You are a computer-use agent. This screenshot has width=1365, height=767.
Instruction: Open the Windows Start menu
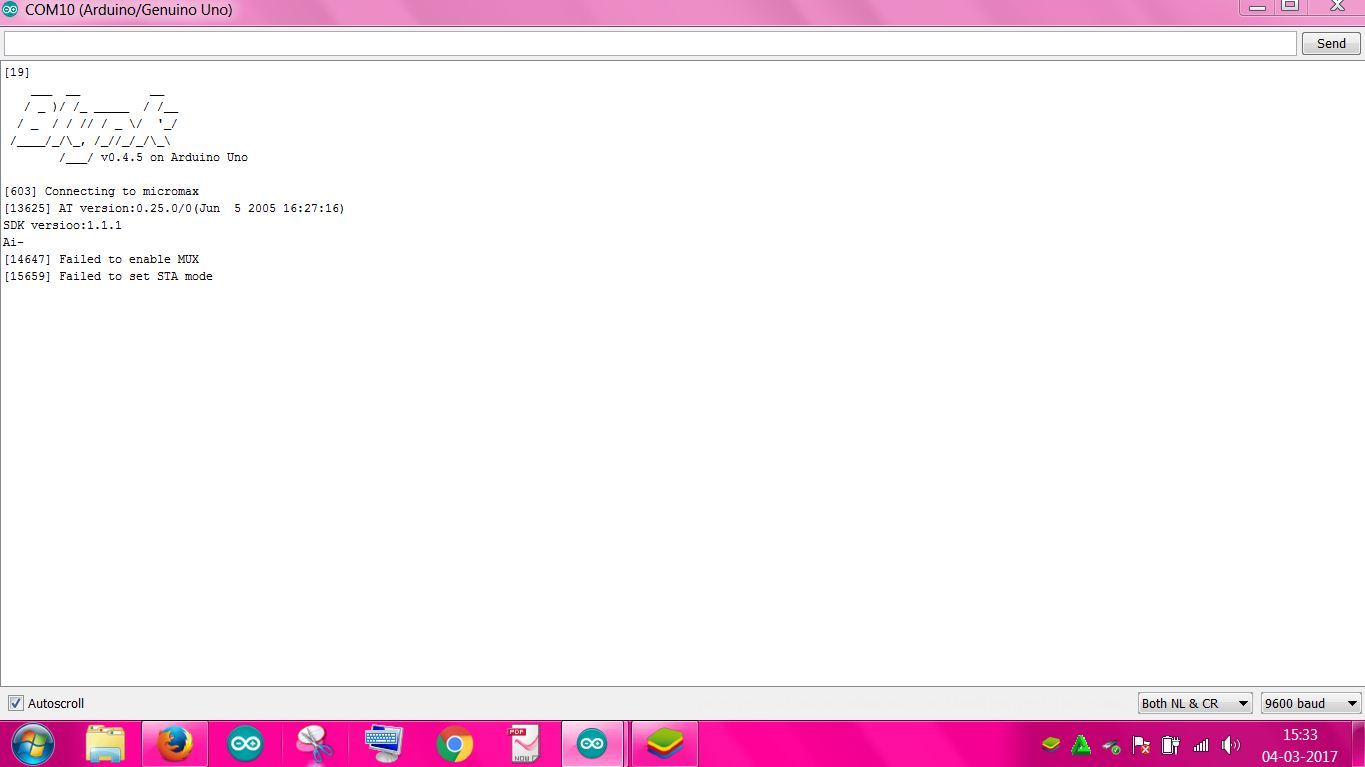[x=32, y=744]
